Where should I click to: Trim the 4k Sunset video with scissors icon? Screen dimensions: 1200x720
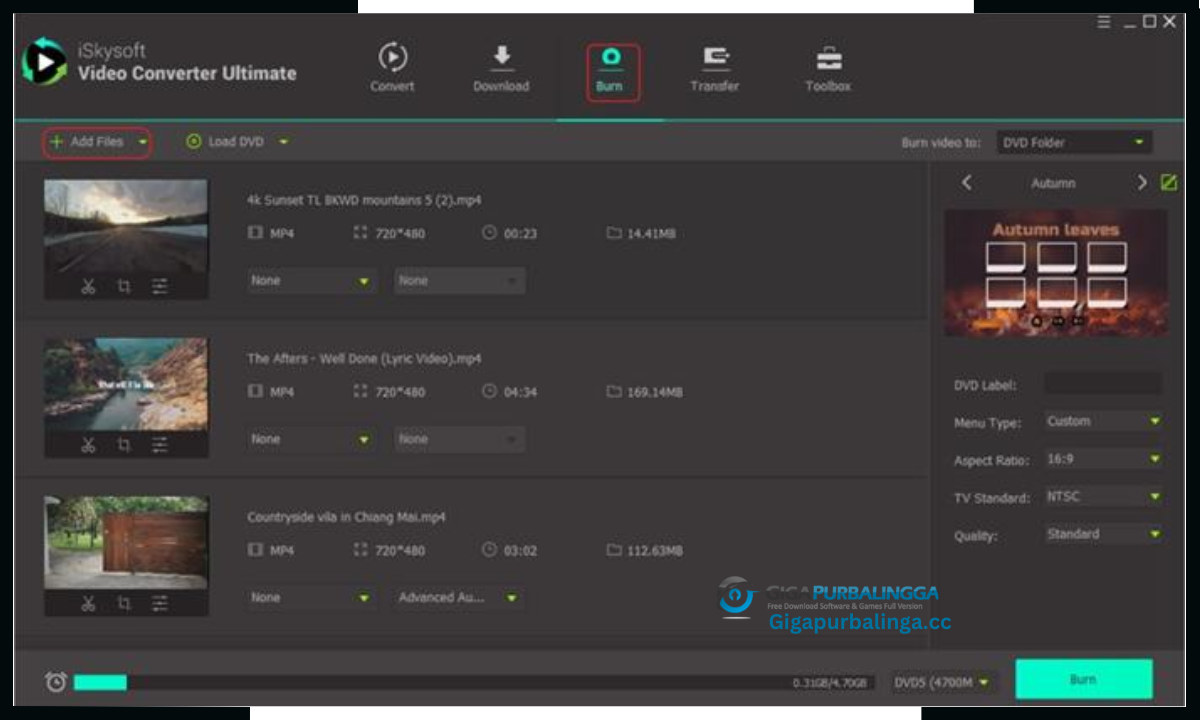click(88, 287)
